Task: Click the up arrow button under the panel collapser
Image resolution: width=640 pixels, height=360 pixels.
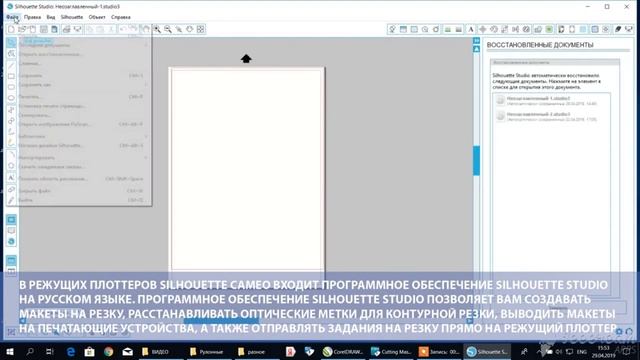Action: point(476,49)
